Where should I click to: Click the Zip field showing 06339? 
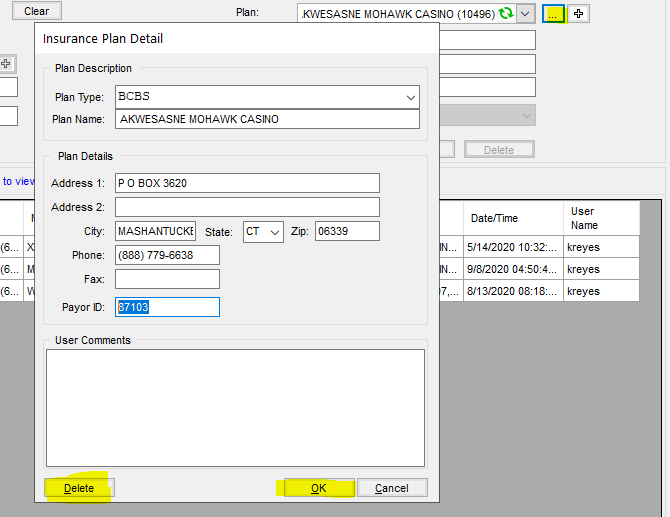coord(347,231)
